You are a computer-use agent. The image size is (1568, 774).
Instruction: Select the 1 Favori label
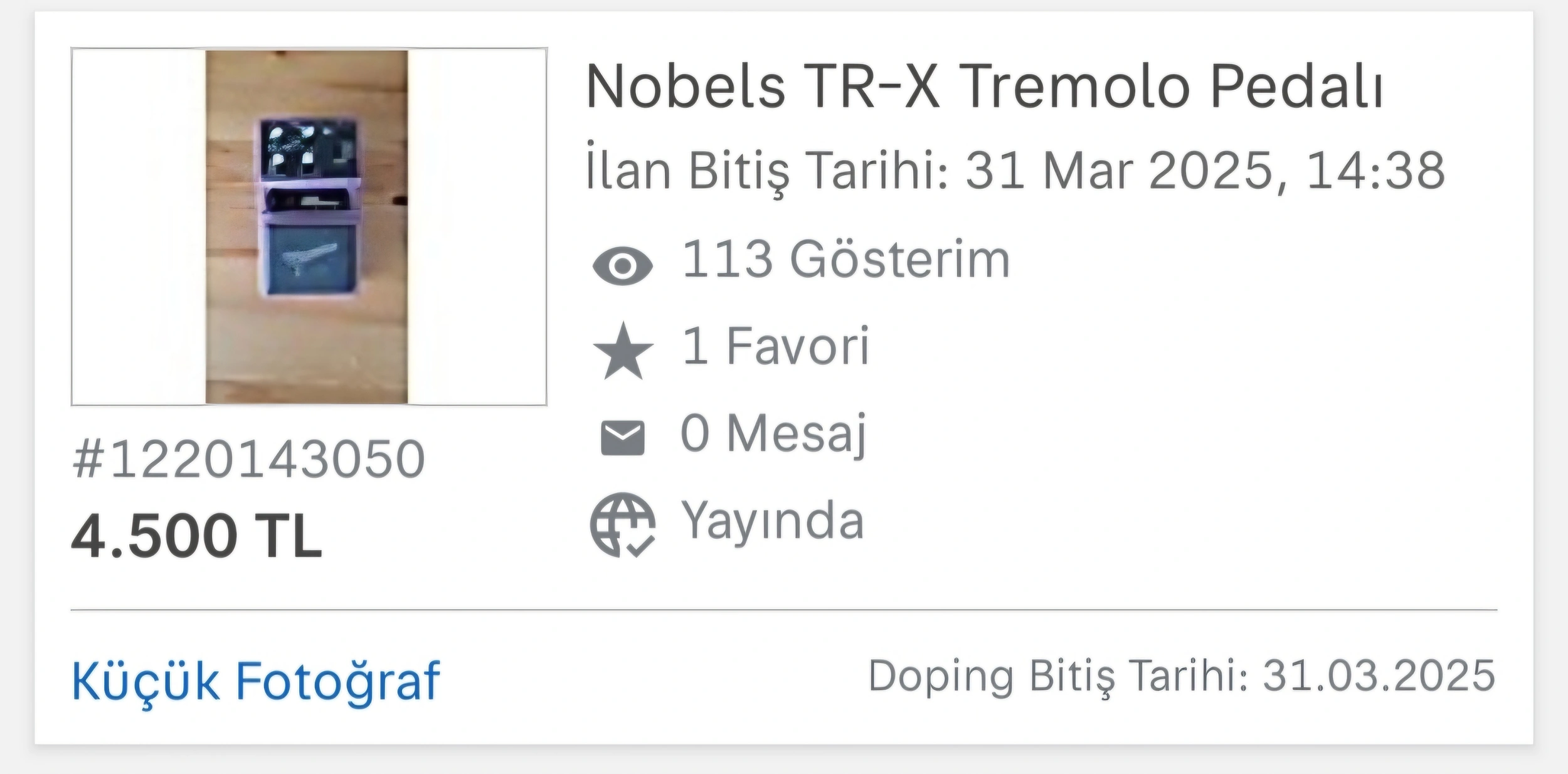point(776,346)
